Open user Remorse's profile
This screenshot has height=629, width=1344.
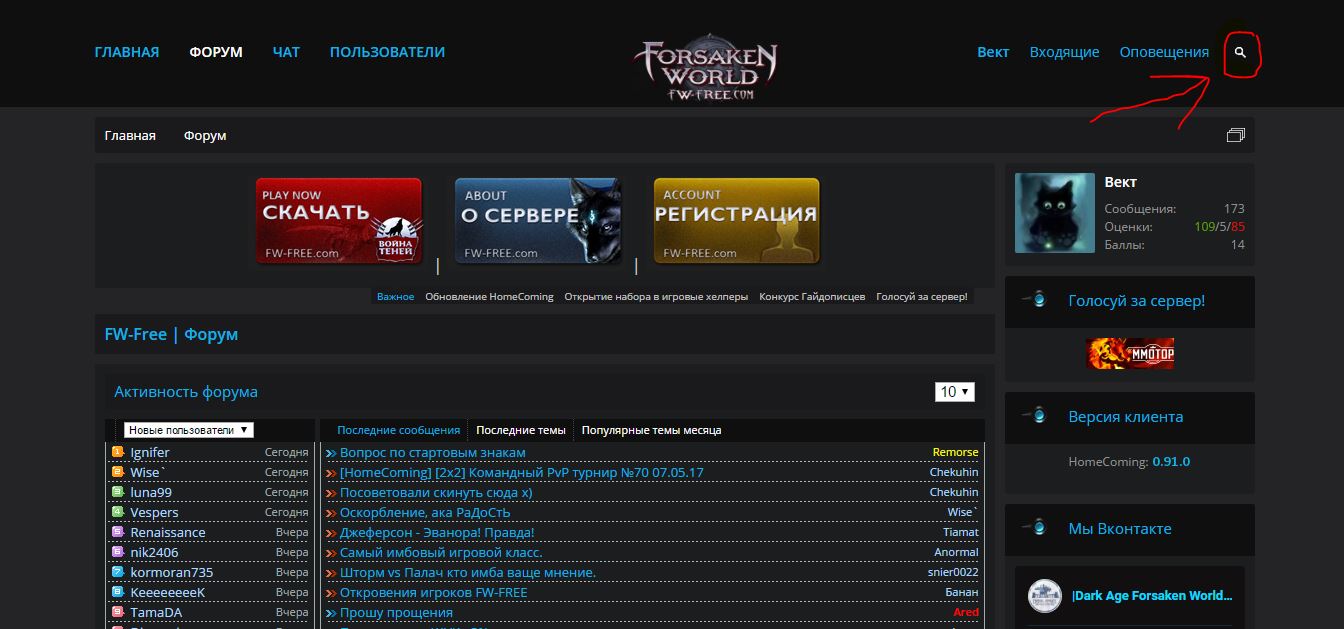tap(955, 452)
